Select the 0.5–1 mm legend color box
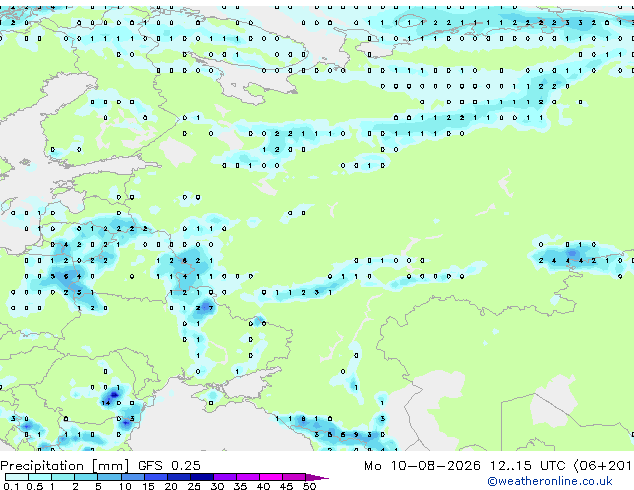 click(40, 477)
